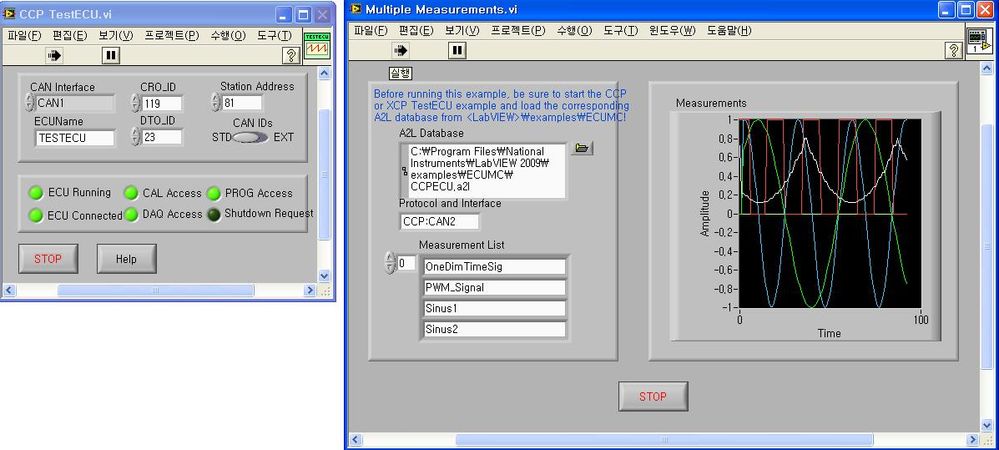The width and height of the screenshot is (999, 450).
Task: Click the Run arrow in Multiple Measurements window
Action: [401, 50]
